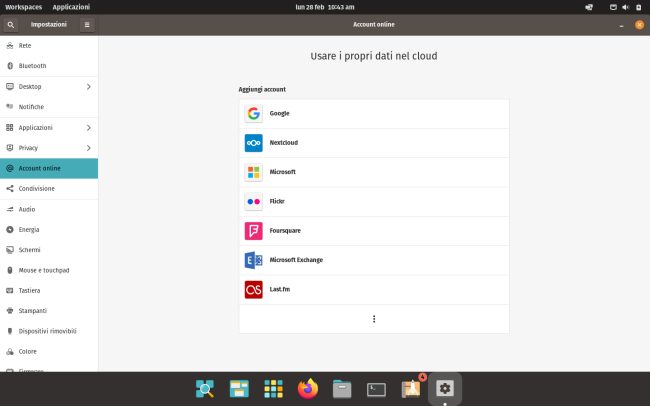This screenshot has width=650, height=406.
Task: Click the Microsoft logo icon
Action: [x=253, y=172]
